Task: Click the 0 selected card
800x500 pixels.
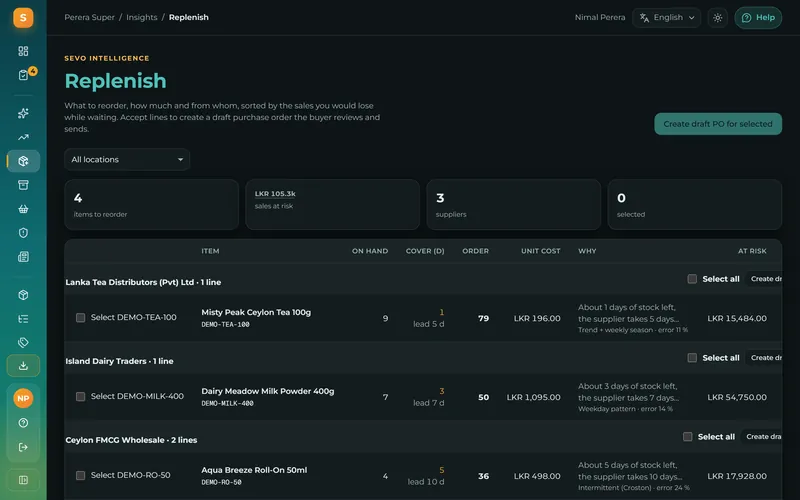Action: tap(695, 204)
